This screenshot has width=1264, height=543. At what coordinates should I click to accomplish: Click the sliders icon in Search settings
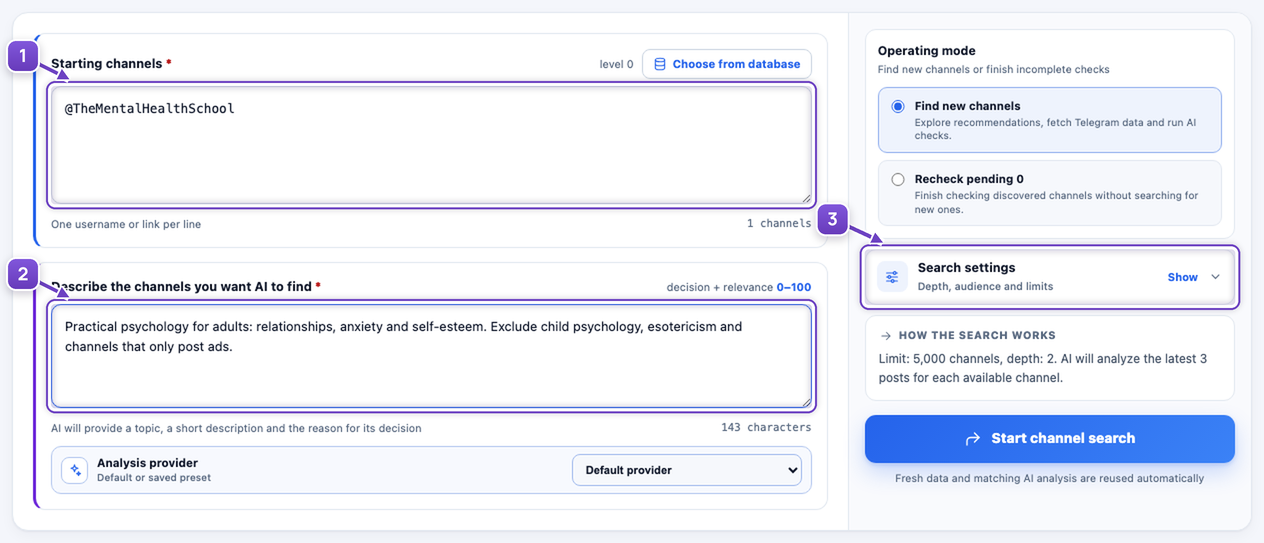[x=892, y=277]
